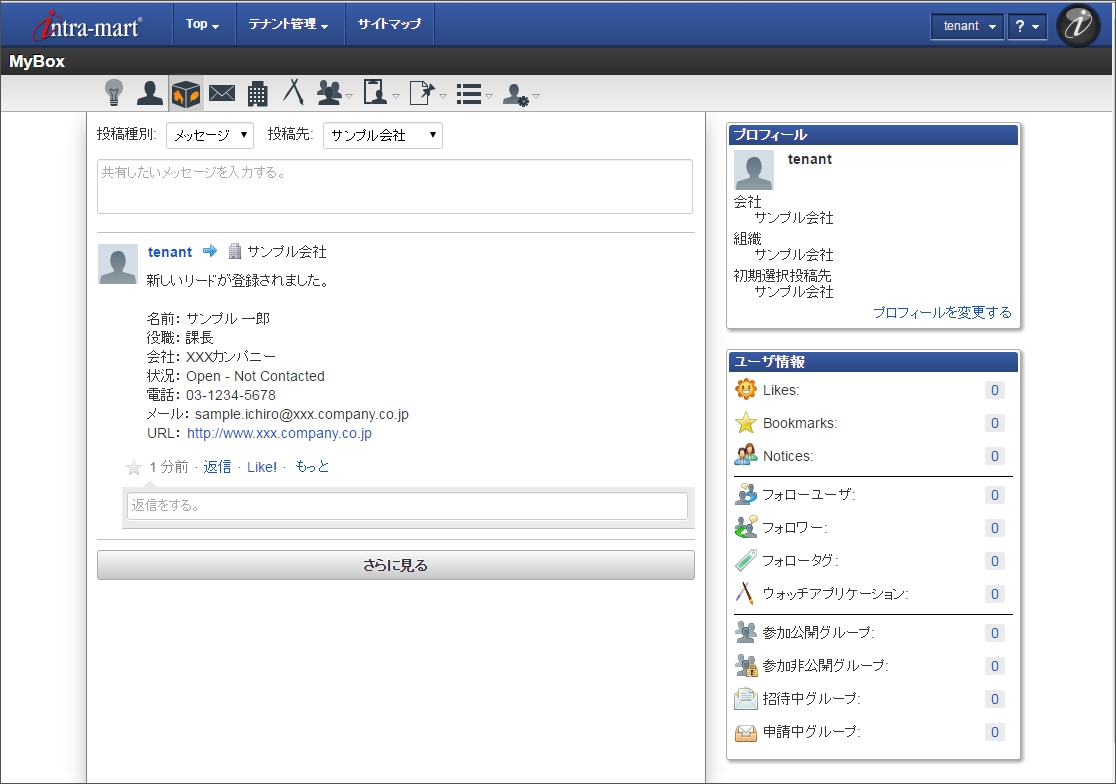
Task: Click the Bookmarks yellow star icon
Action: point(746,423)
